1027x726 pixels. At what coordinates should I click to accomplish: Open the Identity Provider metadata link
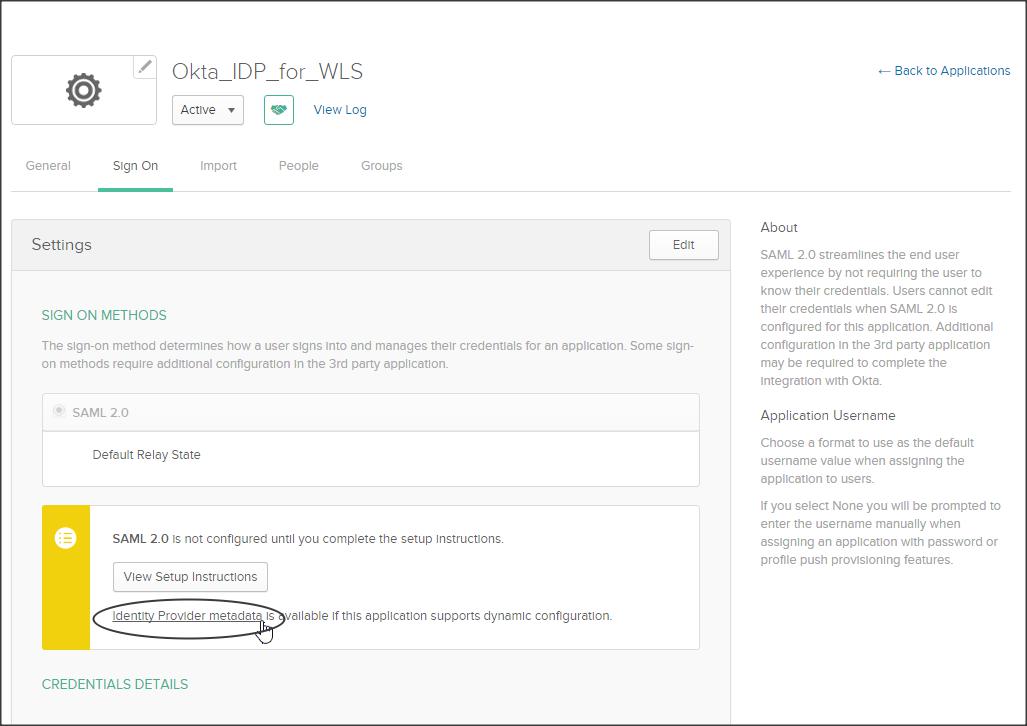[187, 616]
